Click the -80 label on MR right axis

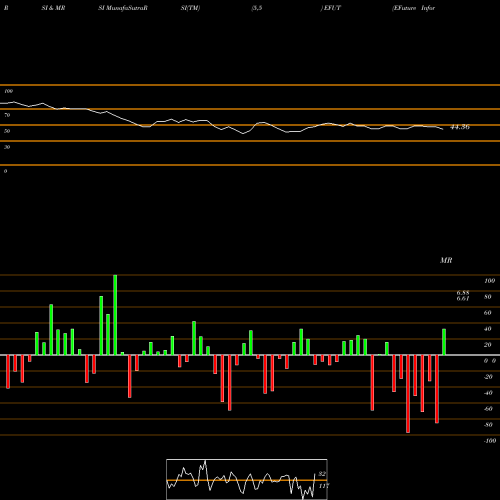point(488,425)
